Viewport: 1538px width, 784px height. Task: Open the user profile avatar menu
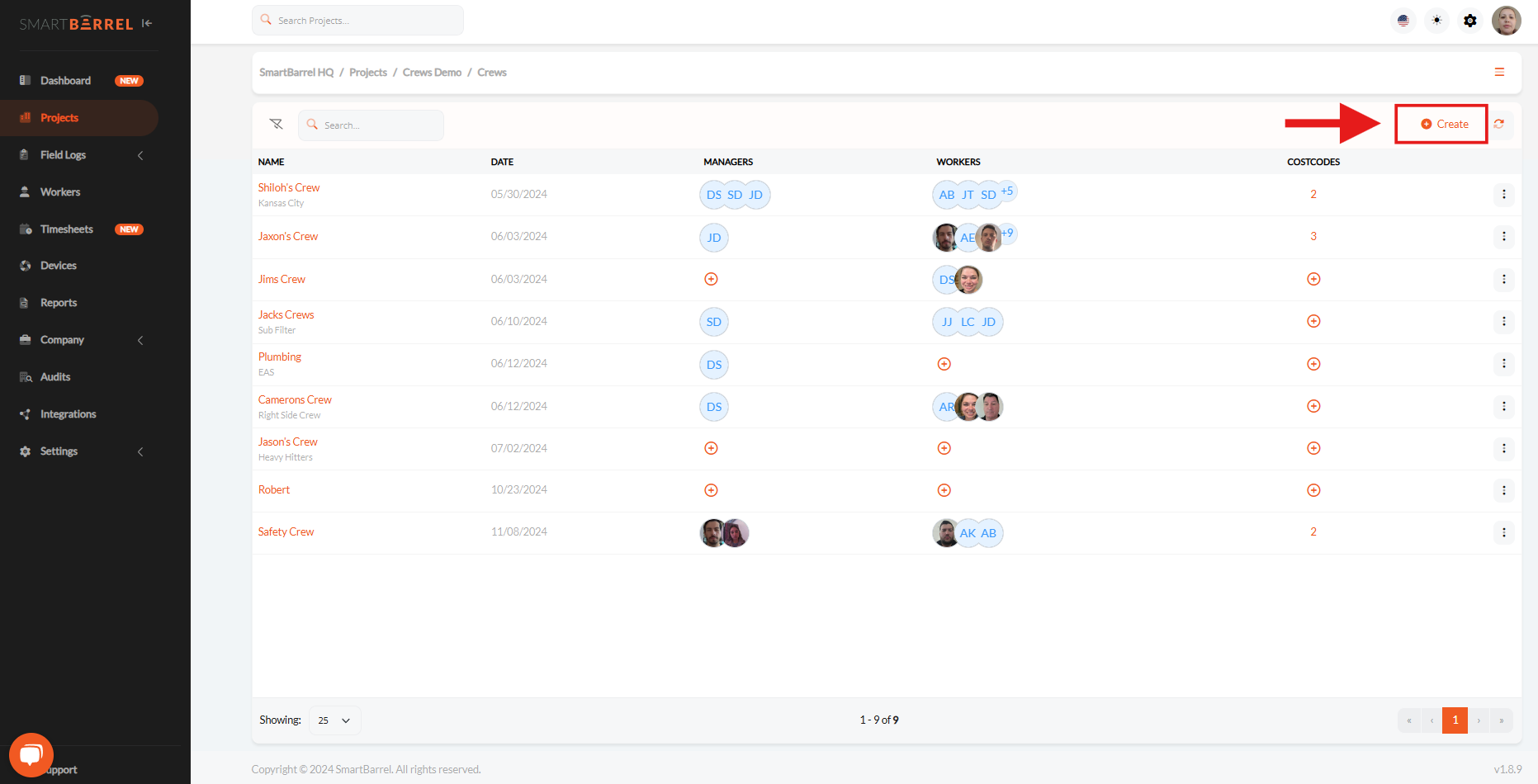click(x=1507, y=21)
